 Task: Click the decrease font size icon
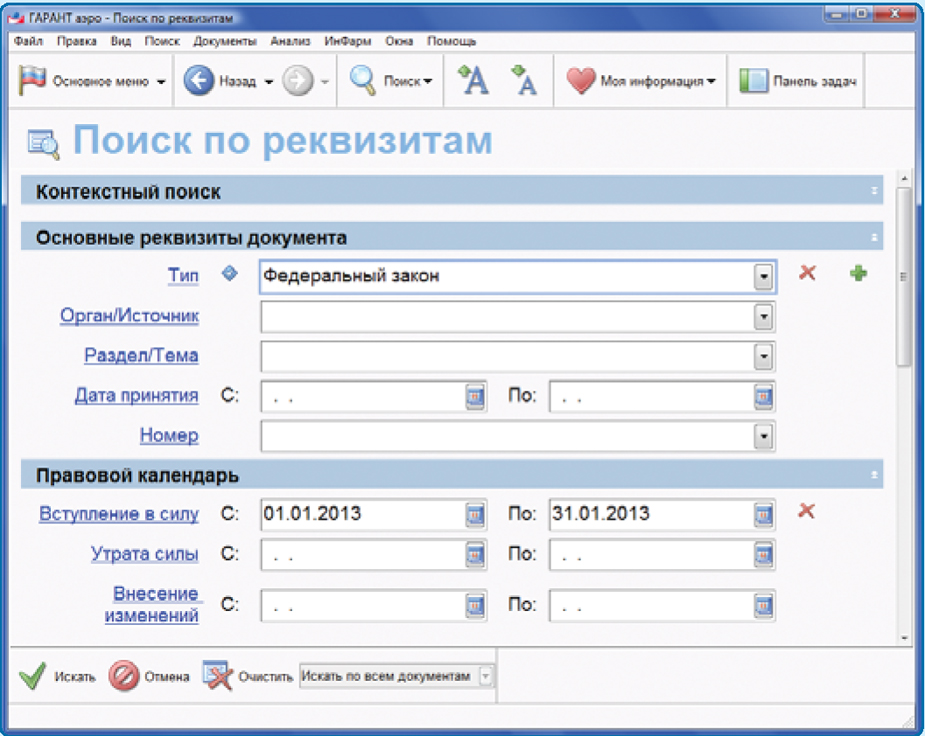[x=523, y=81]
